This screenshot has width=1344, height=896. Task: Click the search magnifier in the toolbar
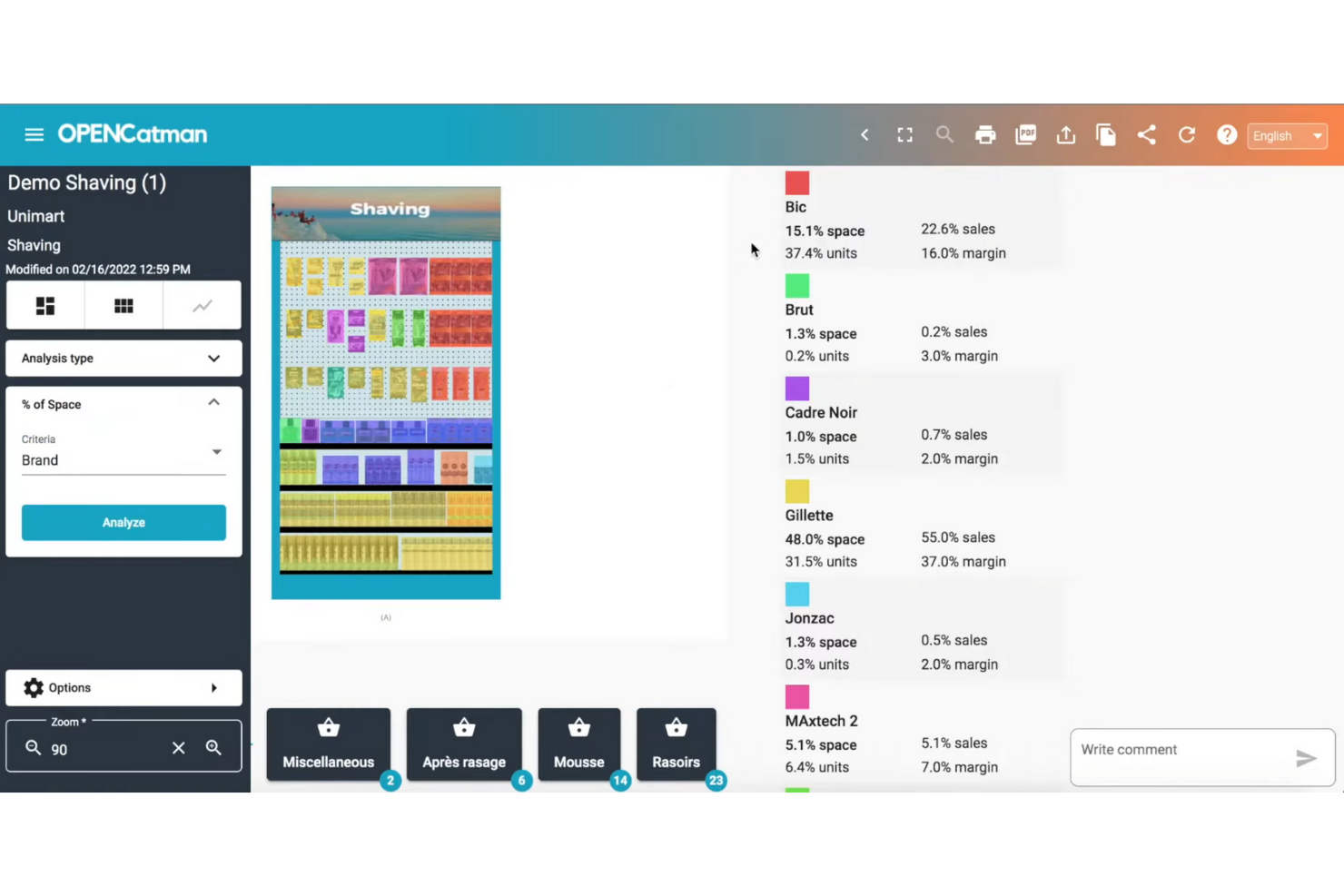pyautogui.click(x=944, y=134)
